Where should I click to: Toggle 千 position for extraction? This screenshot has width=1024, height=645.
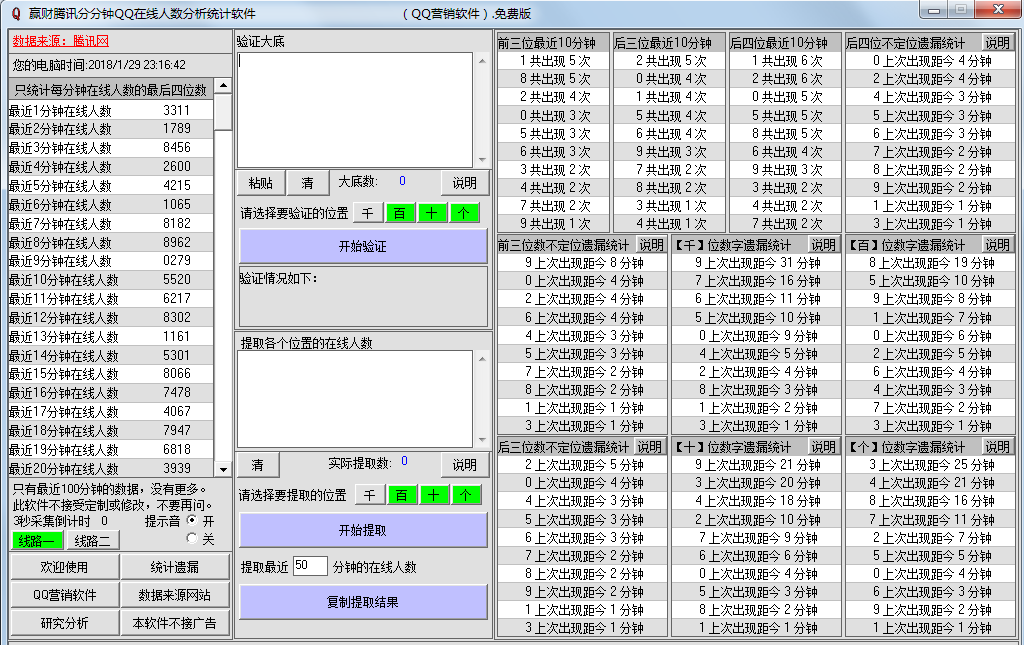370,496
